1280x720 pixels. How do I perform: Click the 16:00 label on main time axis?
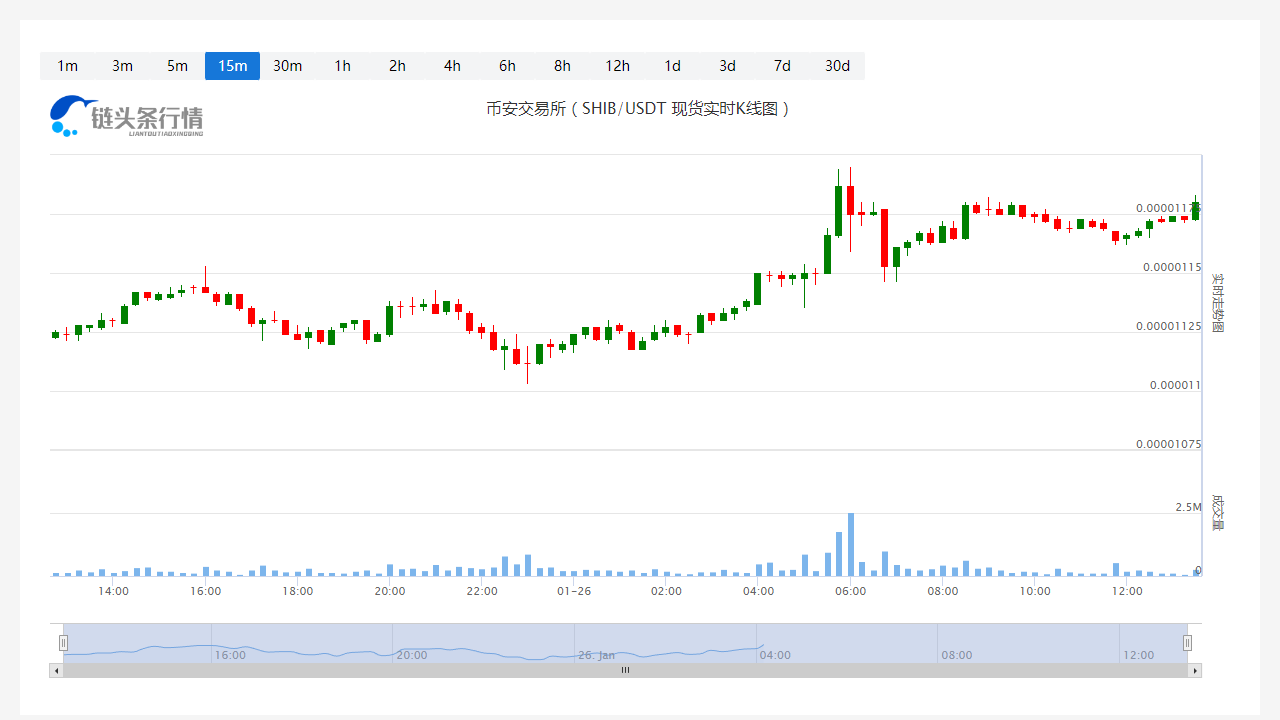(x=205, y=591)
